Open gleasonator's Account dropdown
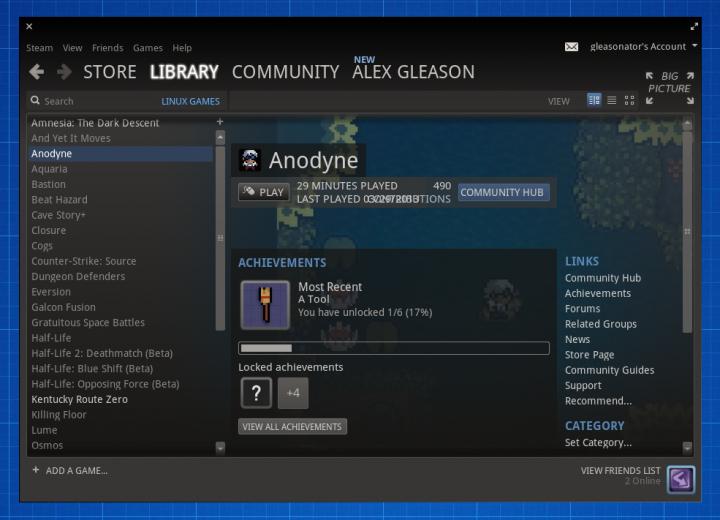The image size is (720, 520). coord(643,46)
